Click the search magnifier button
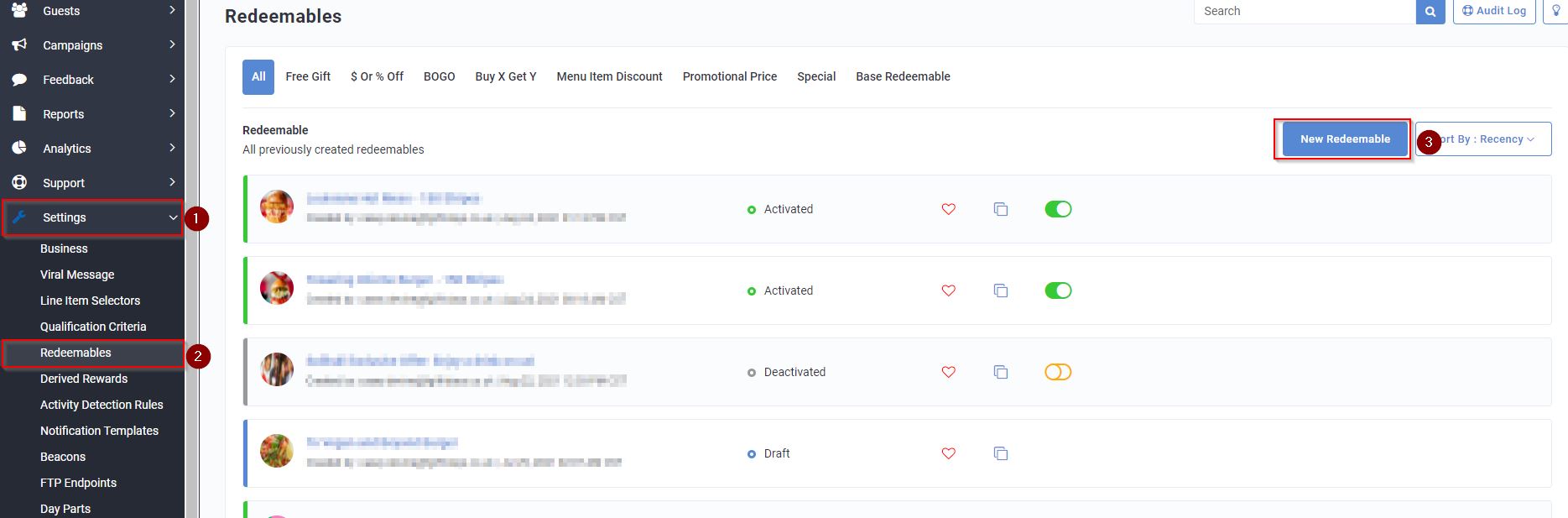 tap(1430, 12)
